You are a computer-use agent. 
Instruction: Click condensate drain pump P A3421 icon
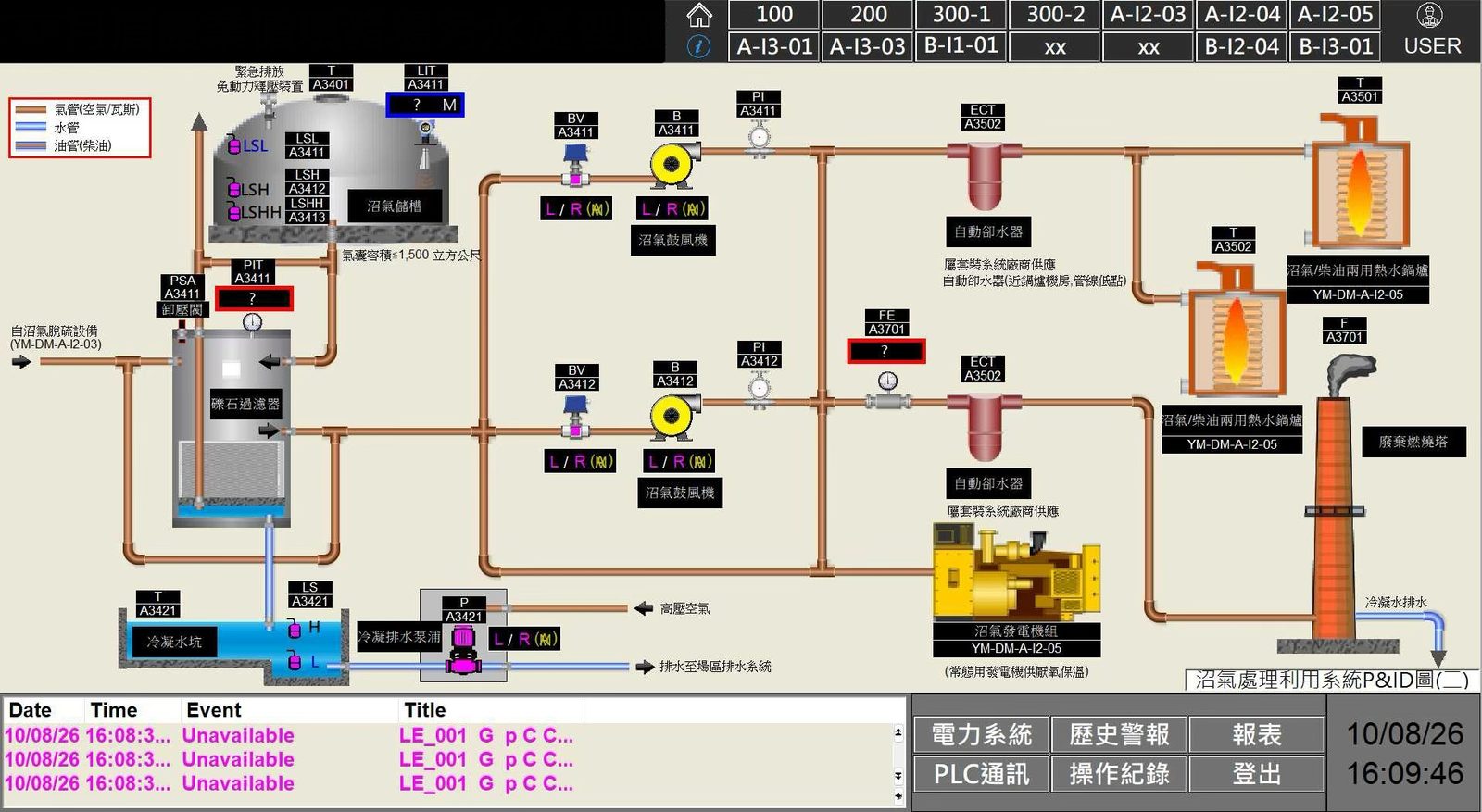pyautogui.click(x=463, y=650)
